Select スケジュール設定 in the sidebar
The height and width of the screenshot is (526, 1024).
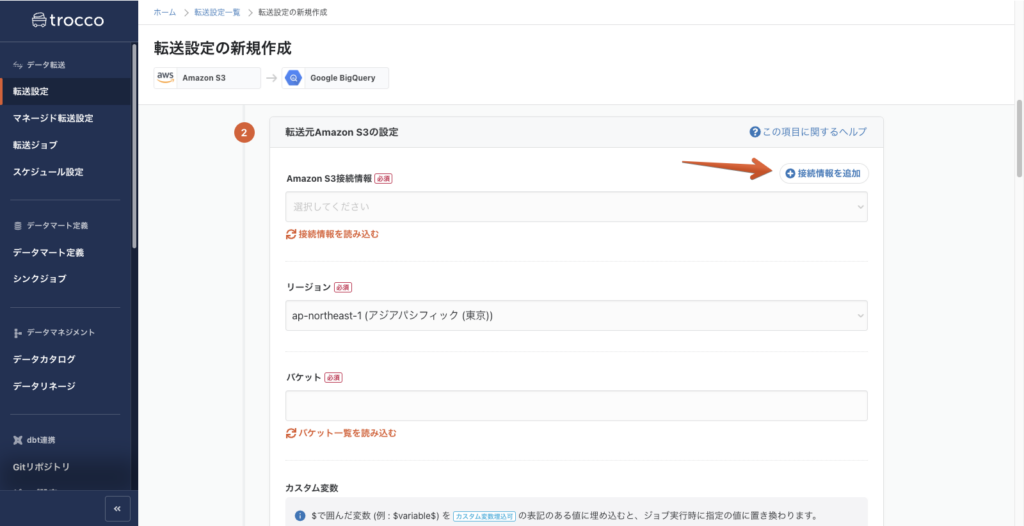tap(48, 172)
